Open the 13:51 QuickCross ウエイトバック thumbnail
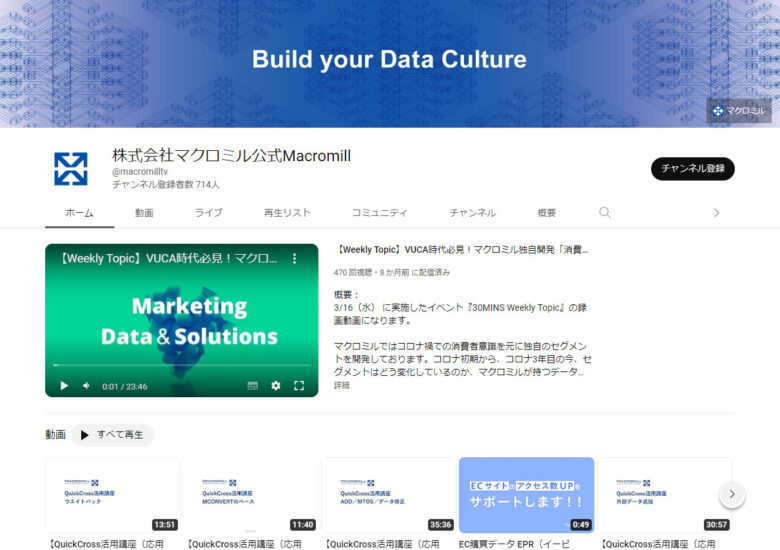This screenshot has width=780, height=550. pos(112,495)
